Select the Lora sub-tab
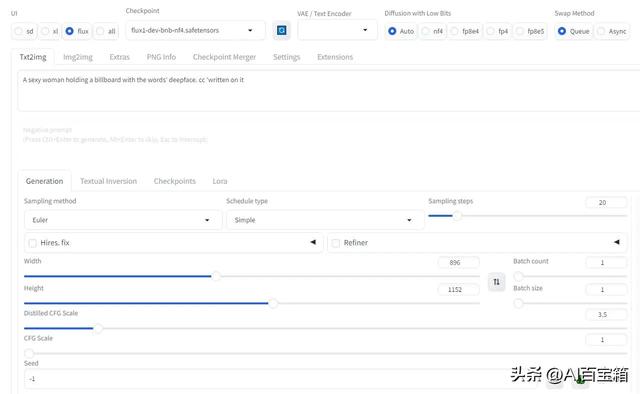 pyautogui.click(x=220, y=181)
